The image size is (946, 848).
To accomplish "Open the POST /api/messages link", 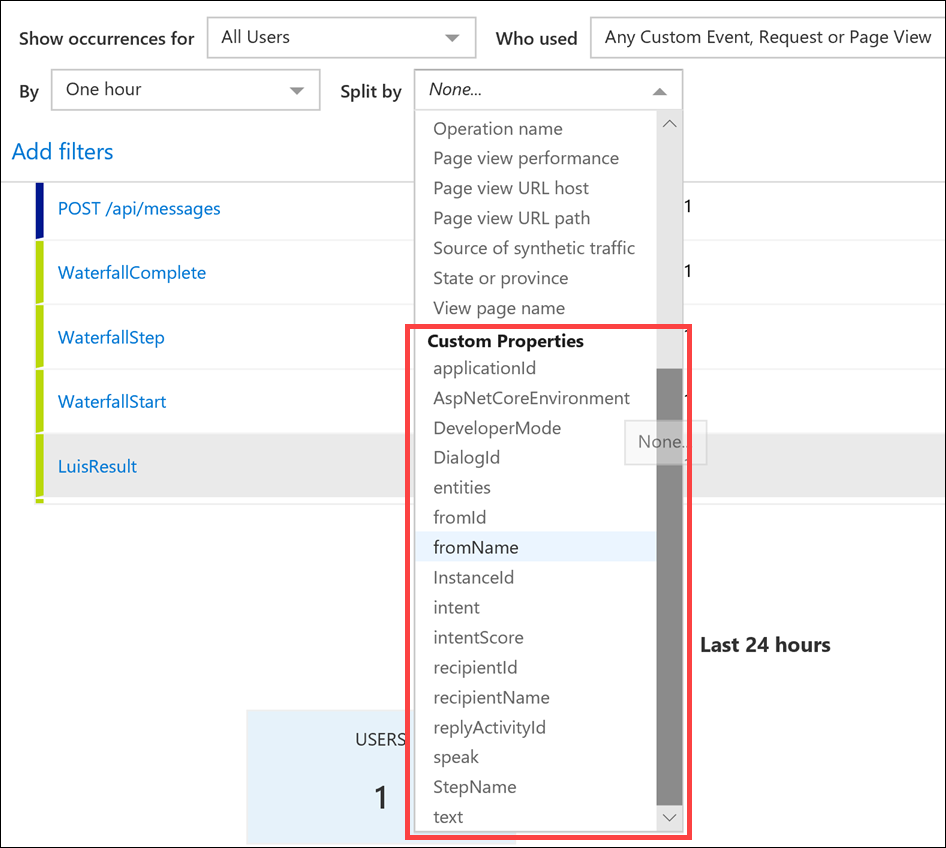I will point(139,209).
